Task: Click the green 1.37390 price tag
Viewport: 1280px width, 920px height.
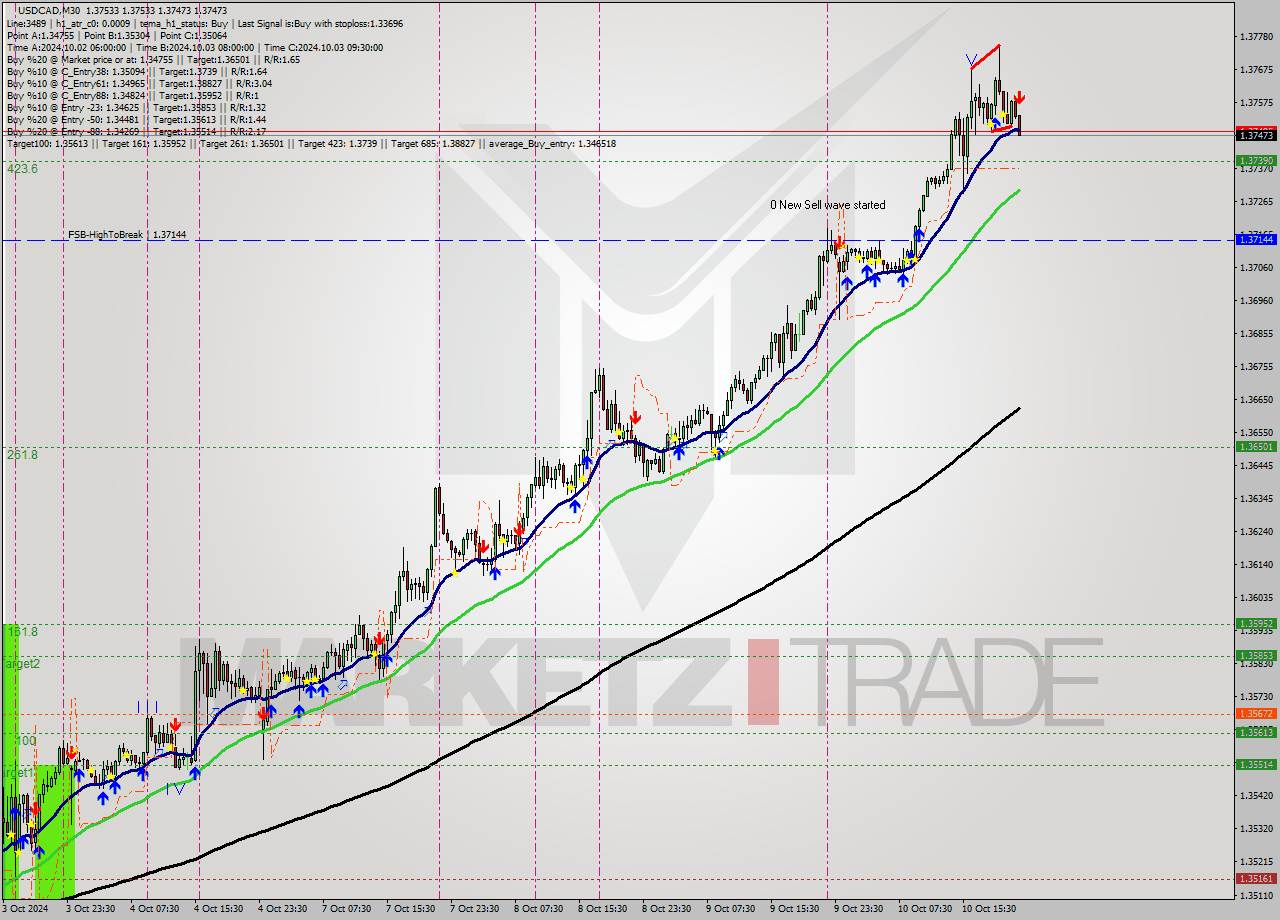Action: [x=1256, y=160]
